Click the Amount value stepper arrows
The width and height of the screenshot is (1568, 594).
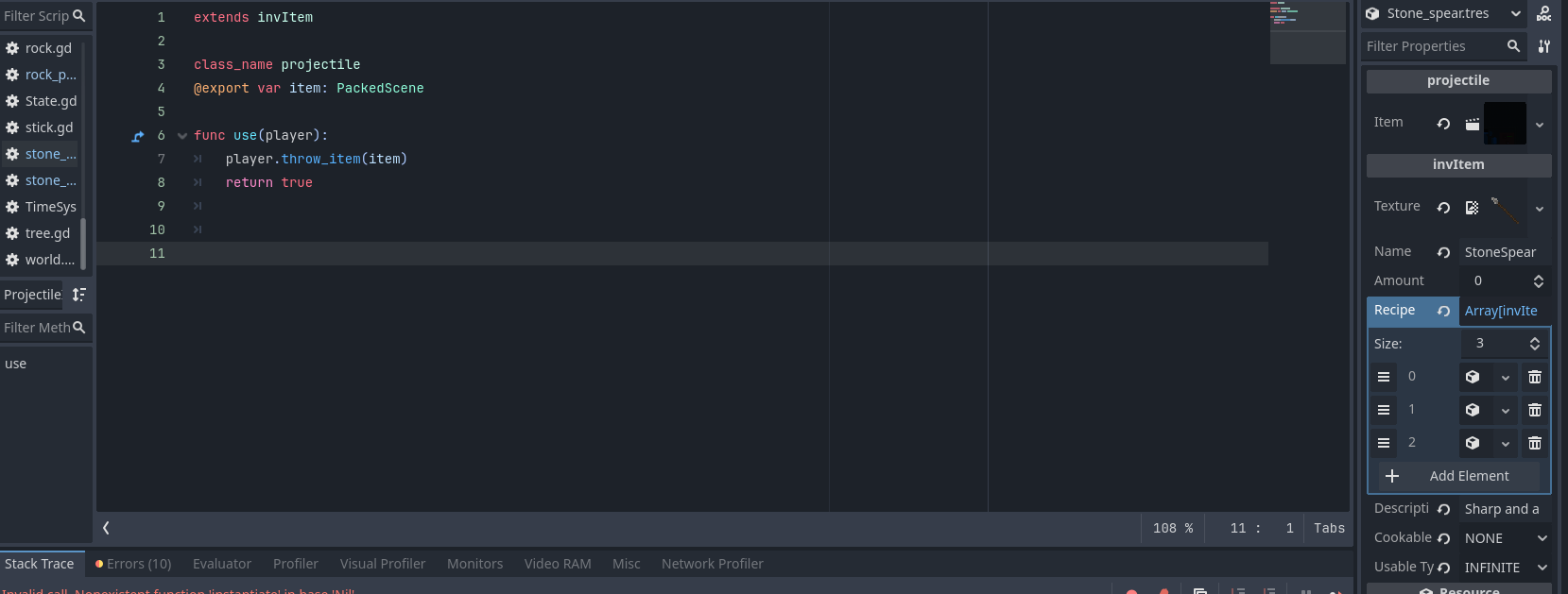1538,281
